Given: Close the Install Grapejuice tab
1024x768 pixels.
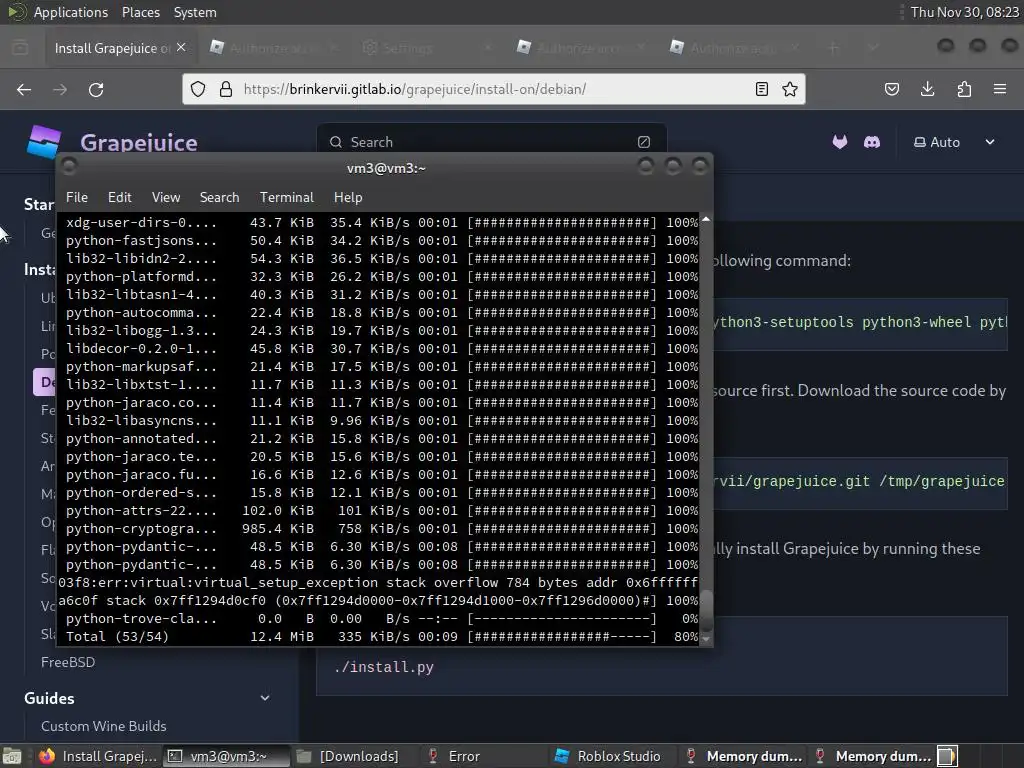Looking at the screenshot, I should tap(181, 48).
